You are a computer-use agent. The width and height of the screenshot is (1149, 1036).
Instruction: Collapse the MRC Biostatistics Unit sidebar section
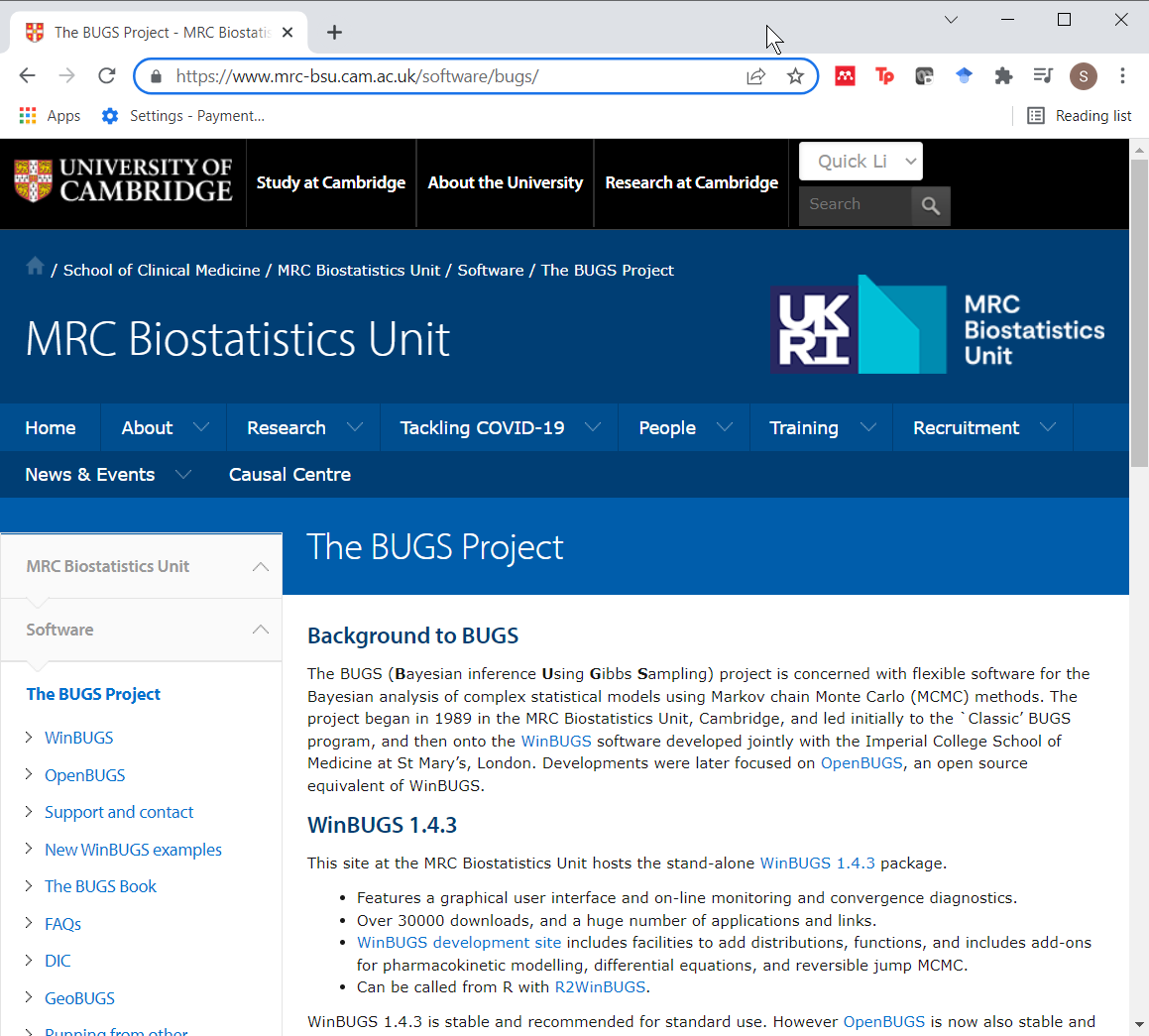(x=260, y=567)
